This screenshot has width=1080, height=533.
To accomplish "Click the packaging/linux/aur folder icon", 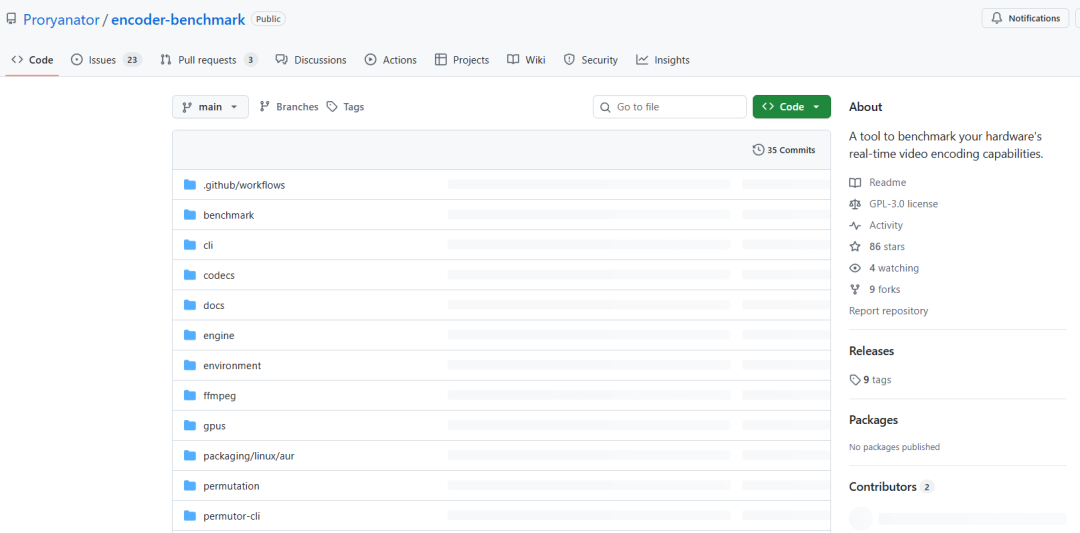I will [190, 455].
